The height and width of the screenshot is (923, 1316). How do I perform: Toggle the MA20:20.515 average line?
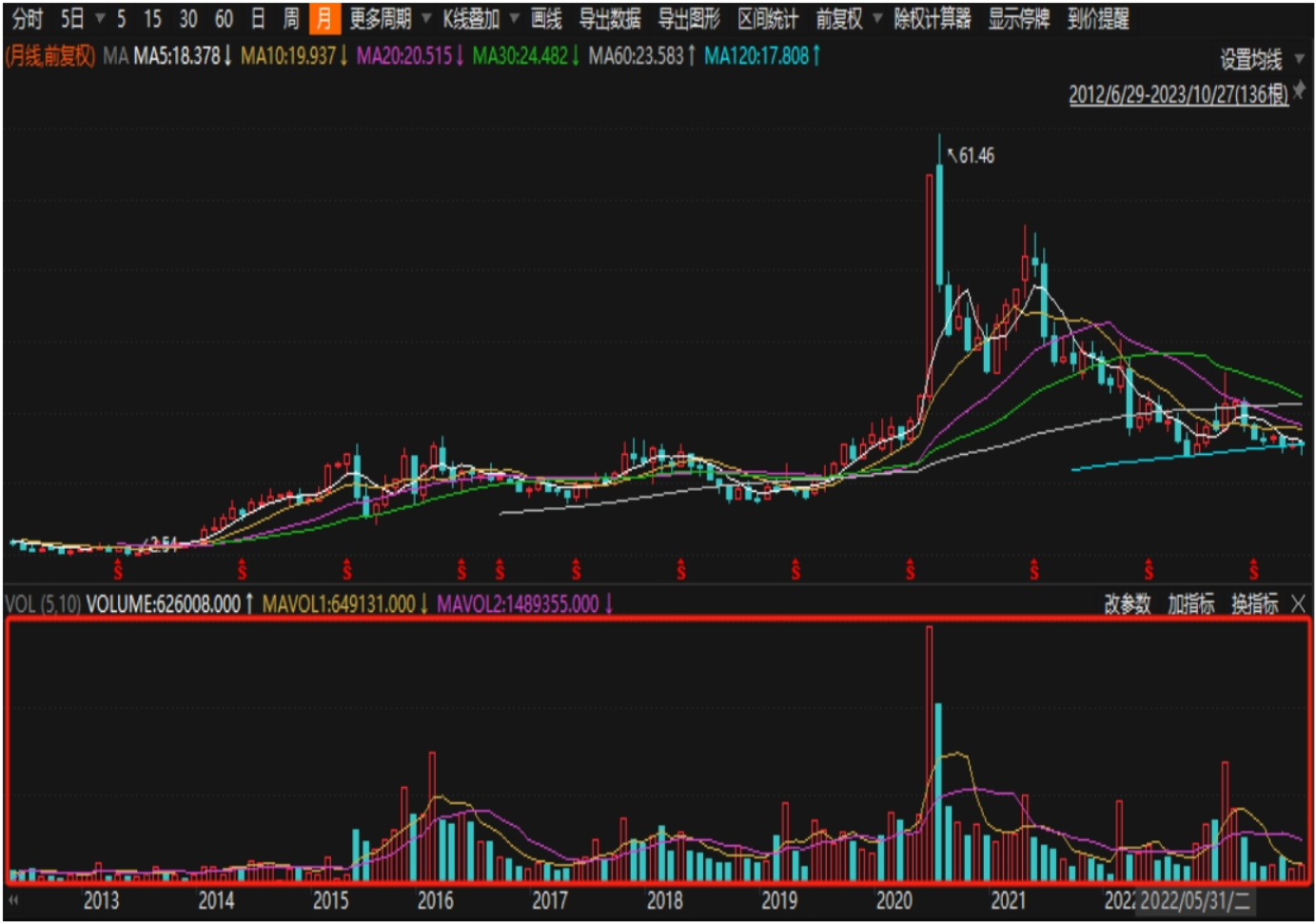(410, 56)
